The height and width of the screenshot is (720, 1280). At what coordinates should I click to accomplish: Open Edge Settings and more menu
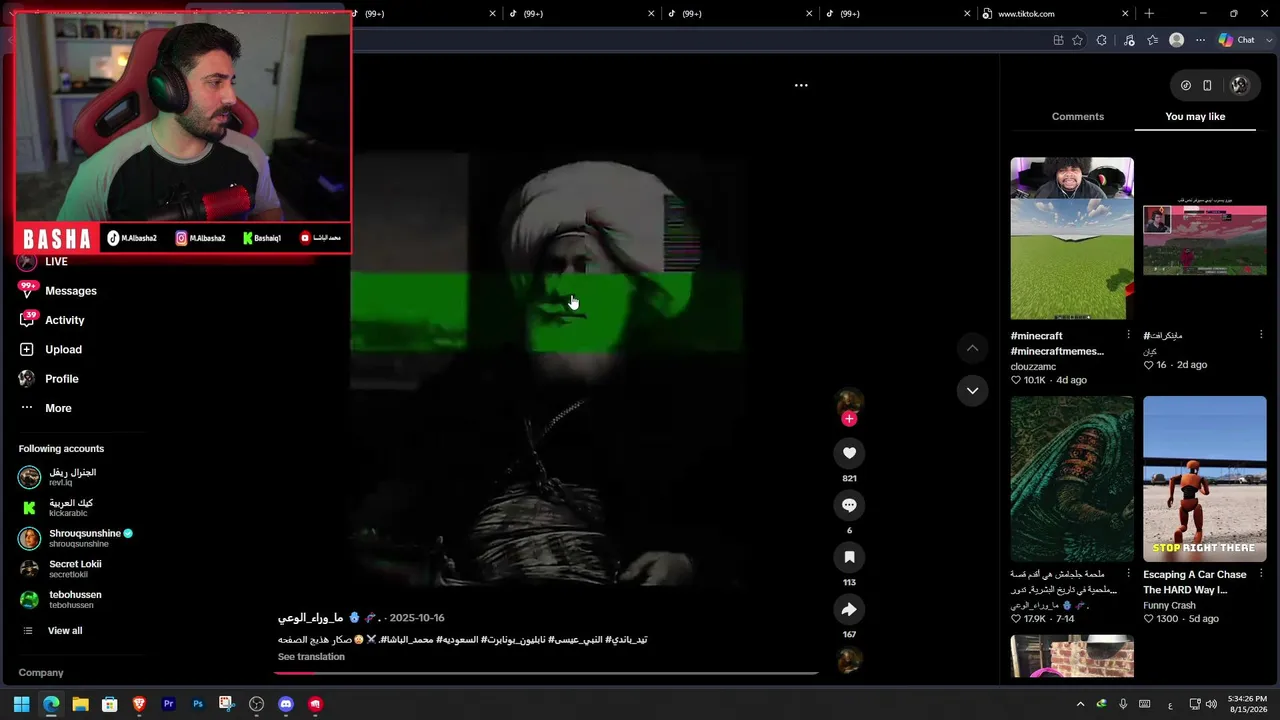[1201, 40]
